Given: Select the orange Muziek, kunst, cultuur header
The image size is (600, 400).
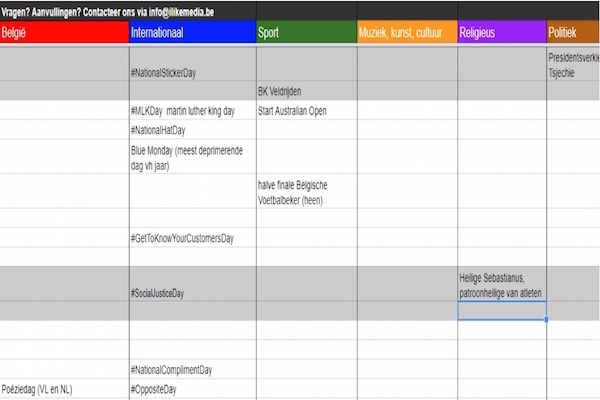Looking at the screenshot, I should [408, 33].
